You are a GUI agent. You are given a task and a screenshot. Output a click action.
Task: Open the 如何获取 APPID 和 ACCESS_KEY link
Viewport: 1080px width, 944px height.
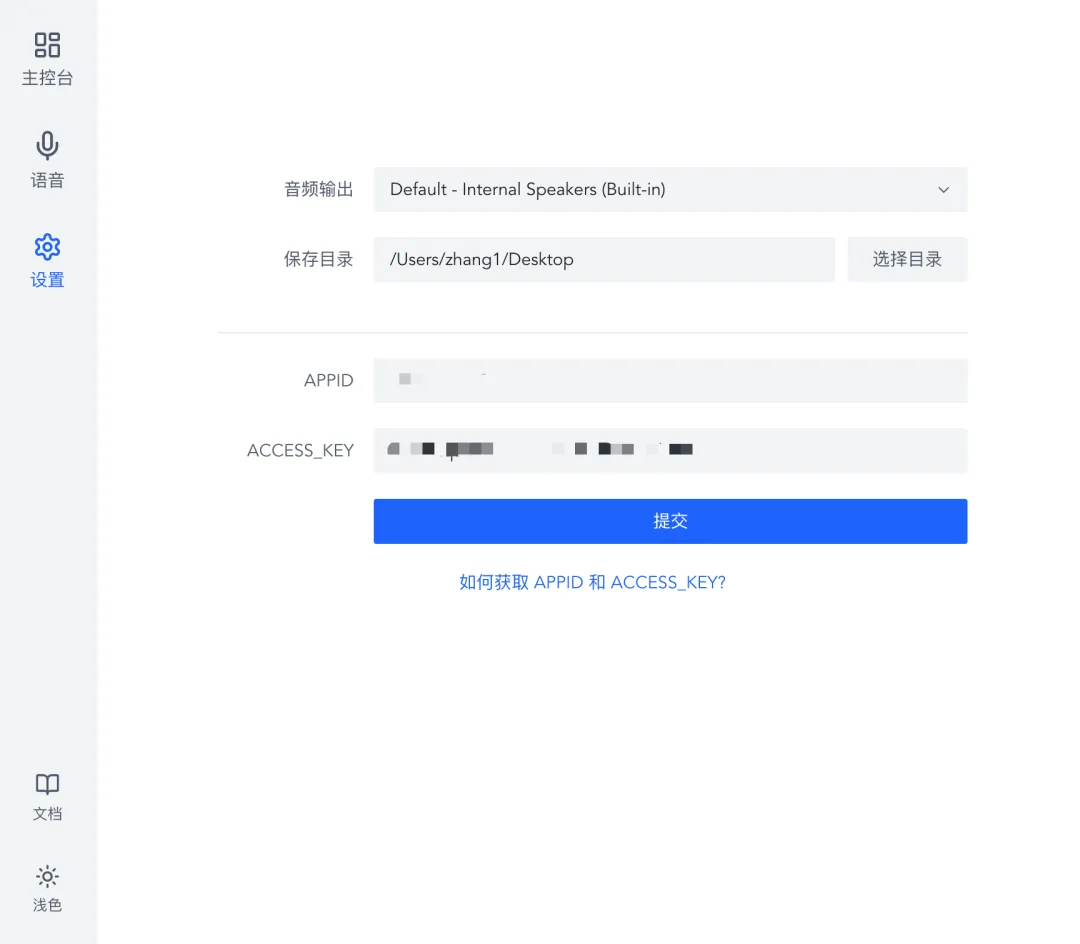coord(592,582)
